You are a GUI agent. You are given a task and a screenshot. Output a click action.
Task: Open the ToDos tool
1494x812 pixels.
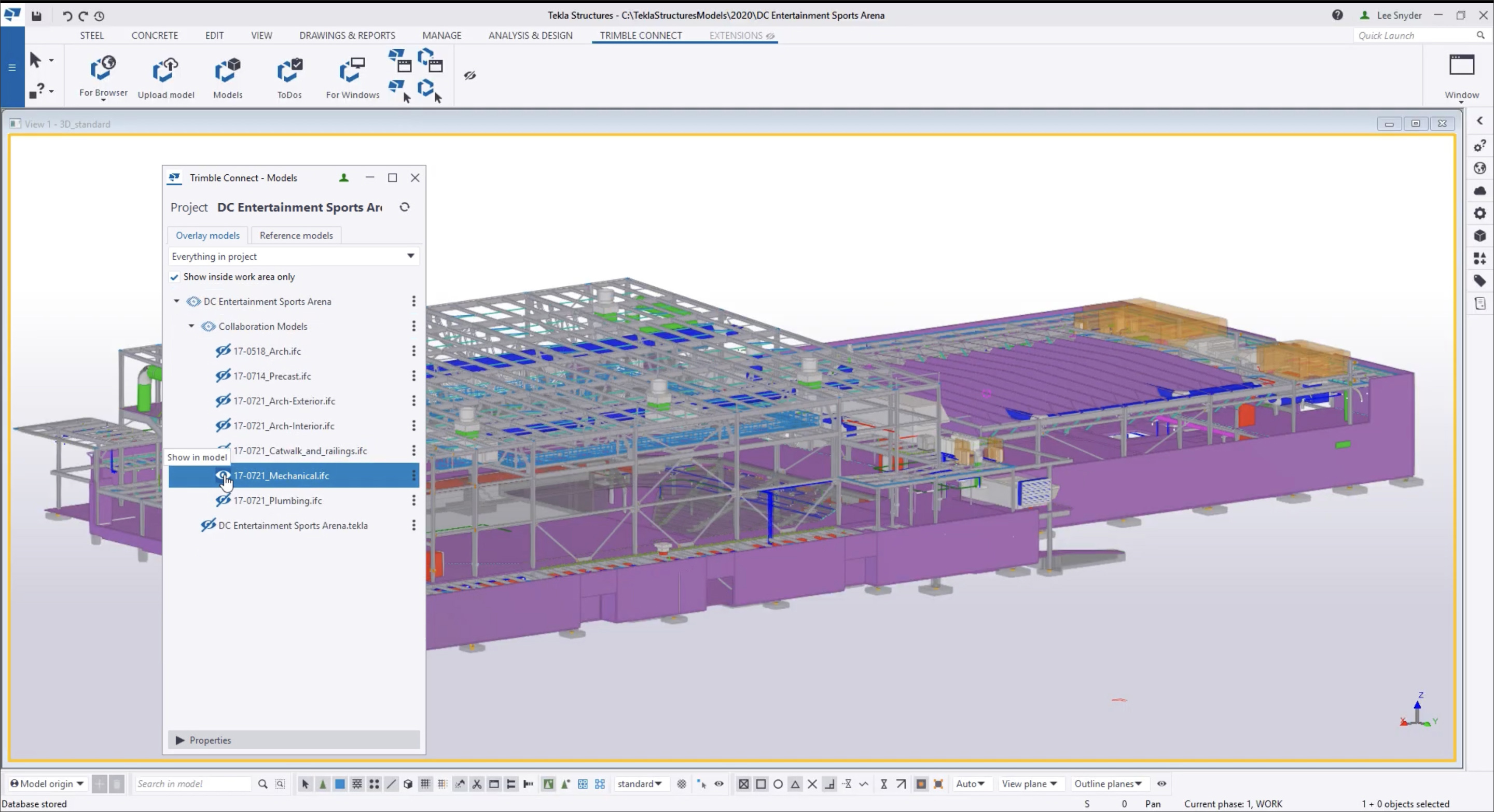[x=289, y=77]
